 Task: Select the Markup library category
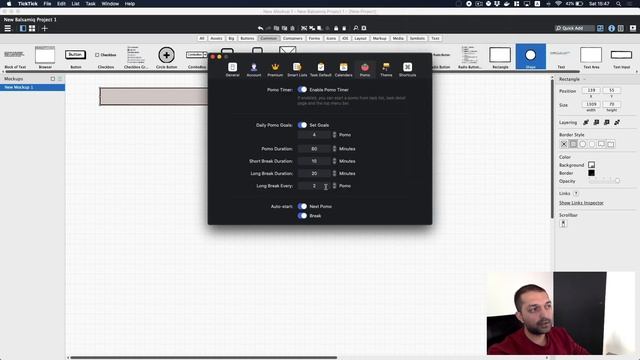point(379,38)
